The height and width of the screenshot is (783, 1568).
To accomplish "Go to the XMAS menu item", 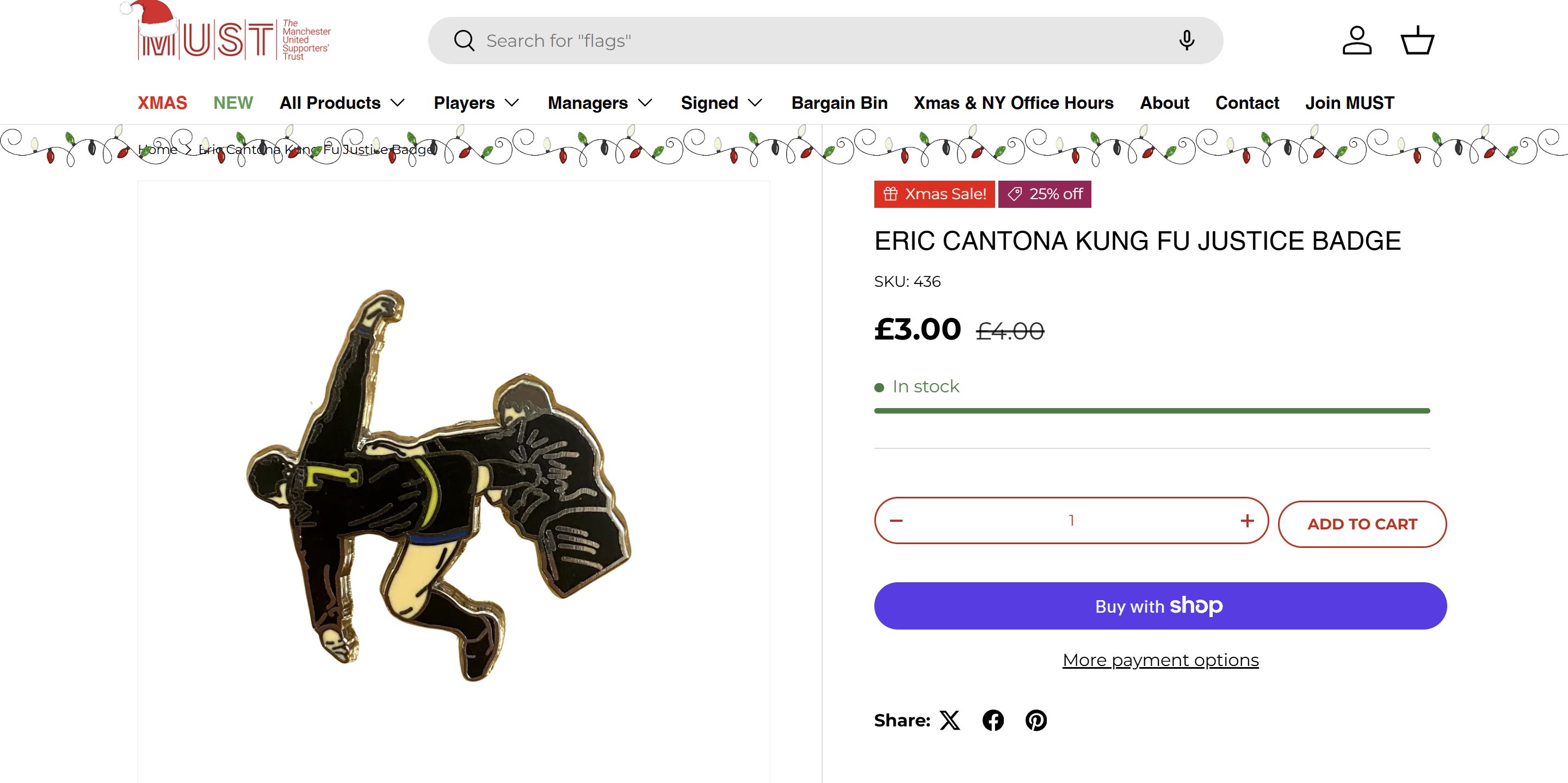I will (162, 103).
